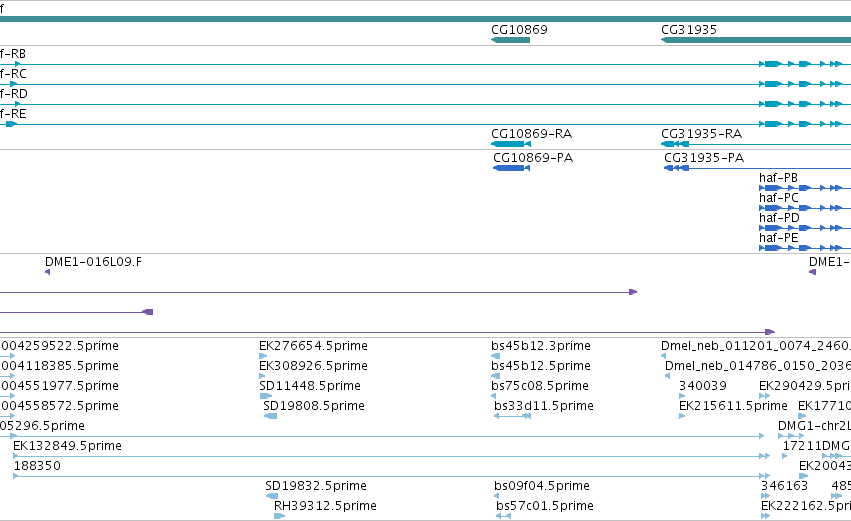Click 004259522.5prime label
This screenshot has height=521, width=851.
pos(59,346)
